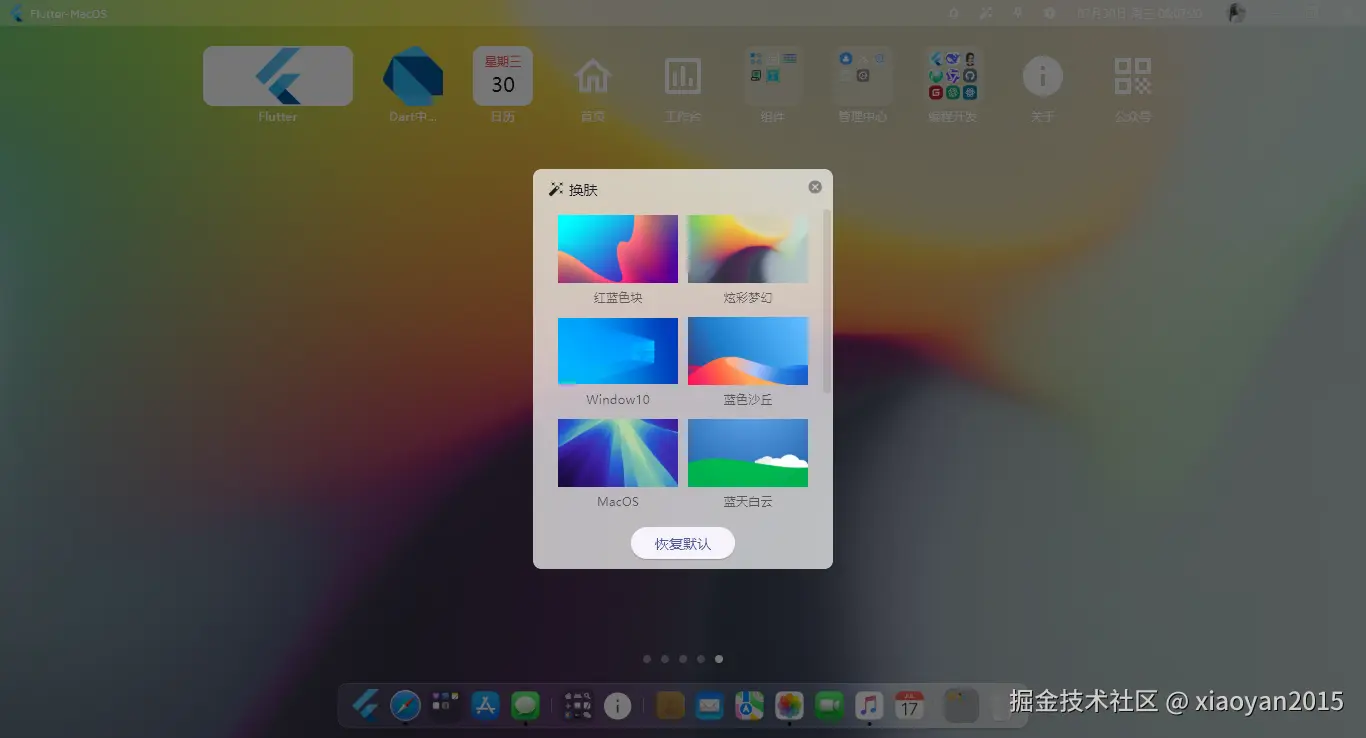Open the 首页 home icon
The height and width of the screenshot is (738, 1366).
pyautogui.click(x=593, y=77)
